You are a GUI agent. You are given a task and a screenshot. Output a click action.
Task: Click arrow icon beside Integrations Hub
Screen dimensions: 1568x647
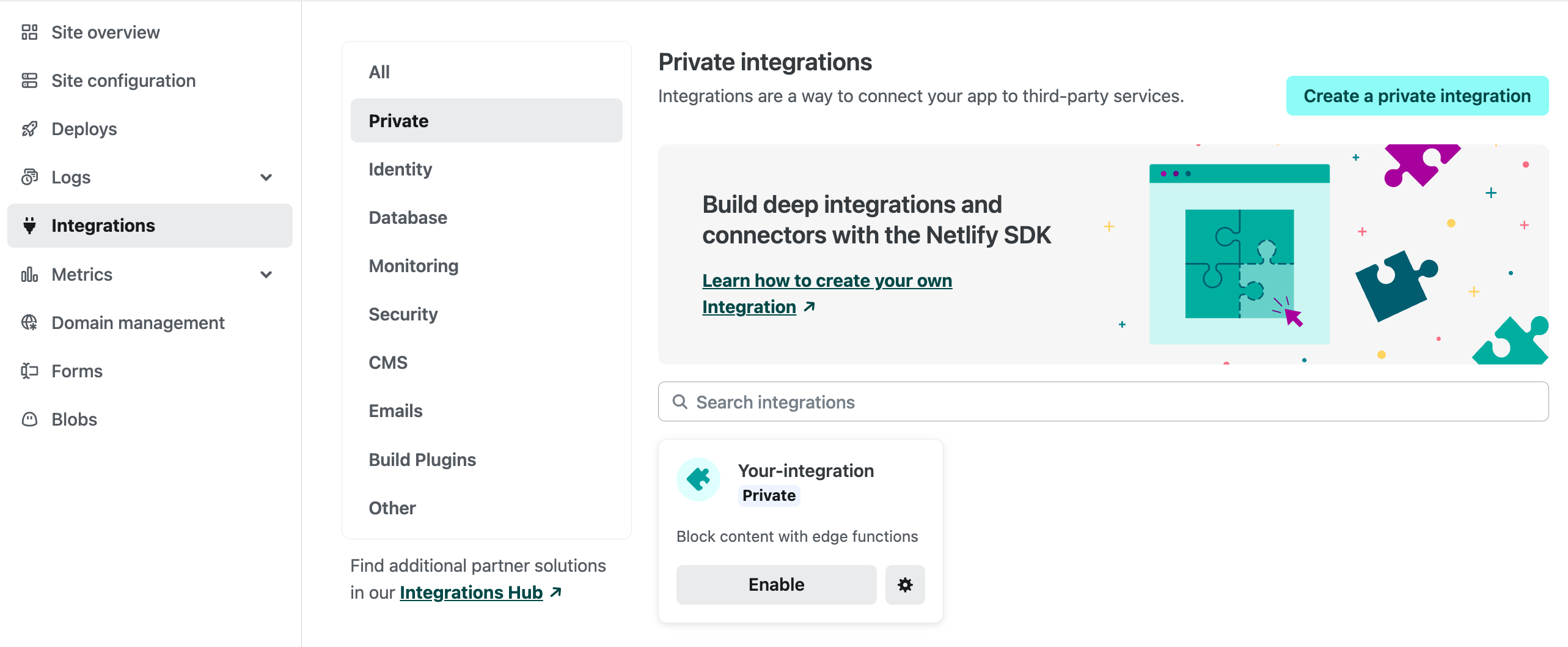(555, 592)
